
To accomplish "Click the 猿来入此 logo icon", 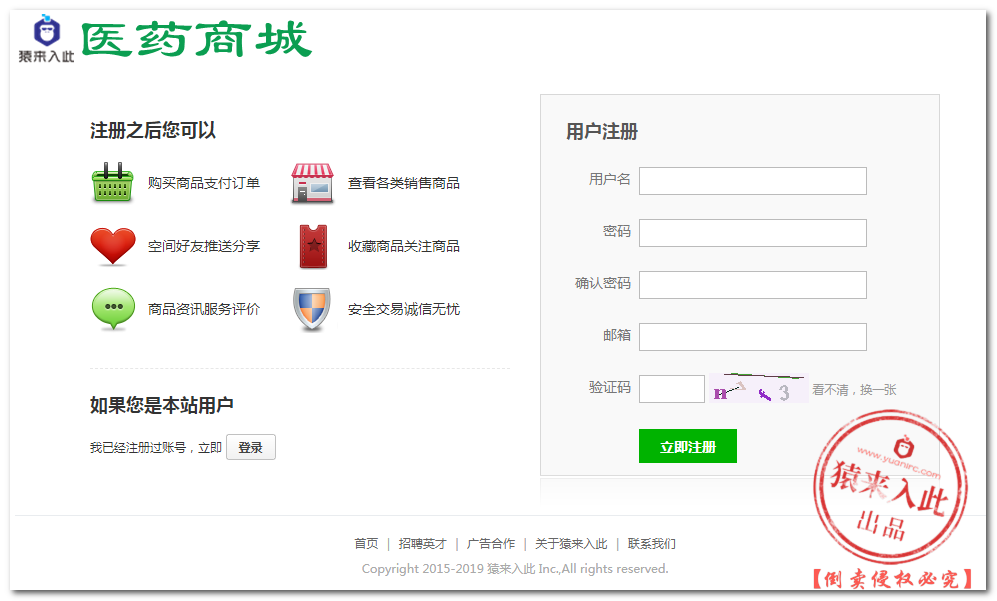I will tap(46, 39).
